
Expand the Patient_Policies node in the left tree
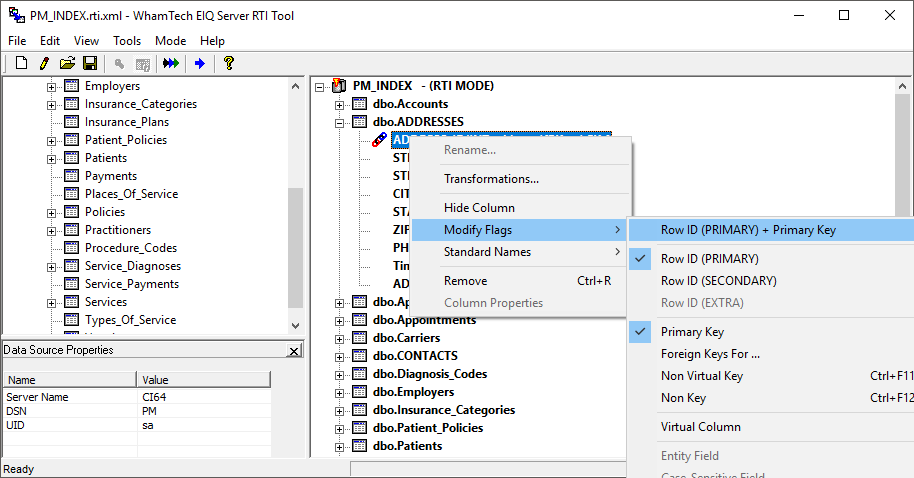[x=51, y=141]
